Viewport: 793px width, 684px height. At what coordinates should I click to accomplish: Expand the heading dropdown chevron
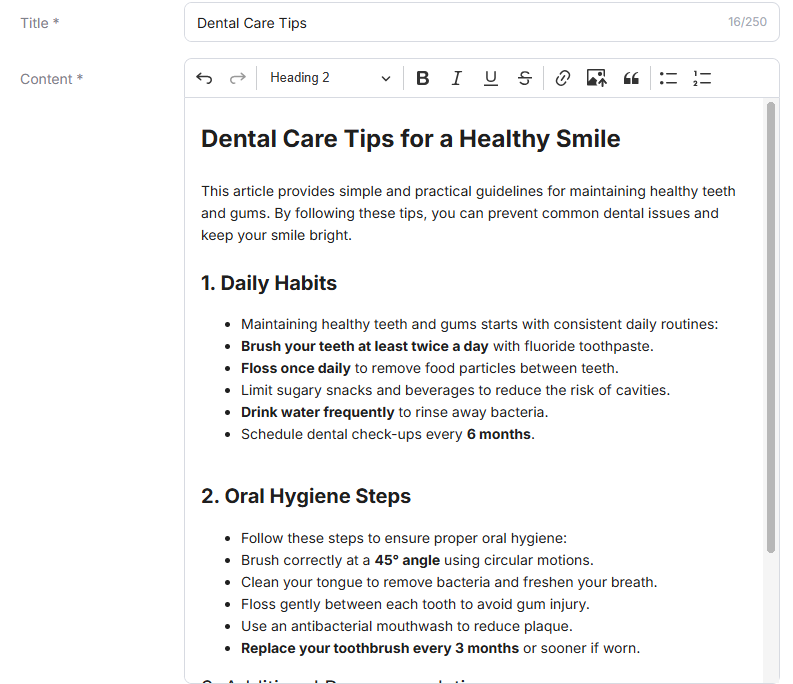[x=386, y=78]
